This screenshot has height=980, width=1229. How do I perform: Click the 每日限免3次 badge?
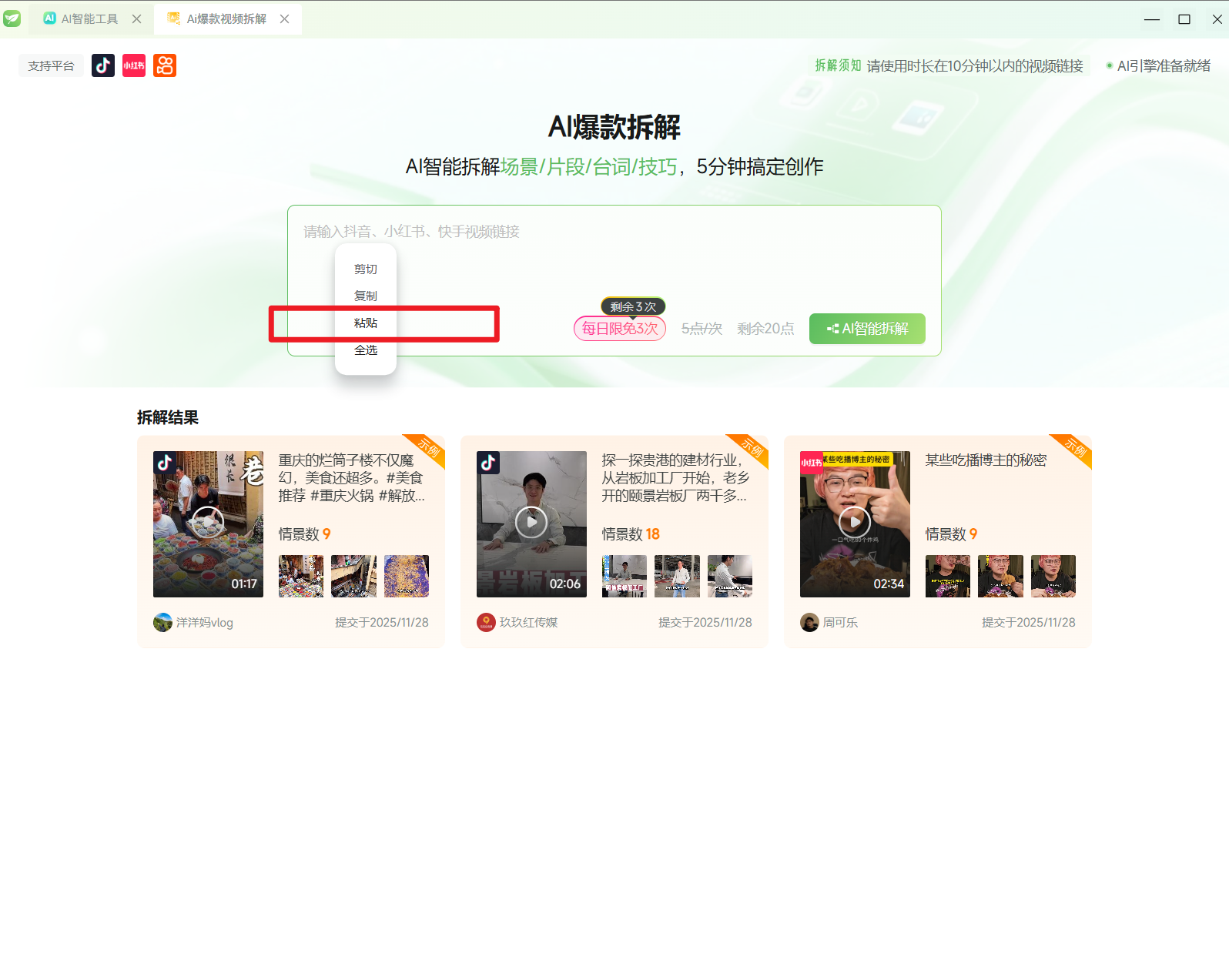(x=619, y=329)
